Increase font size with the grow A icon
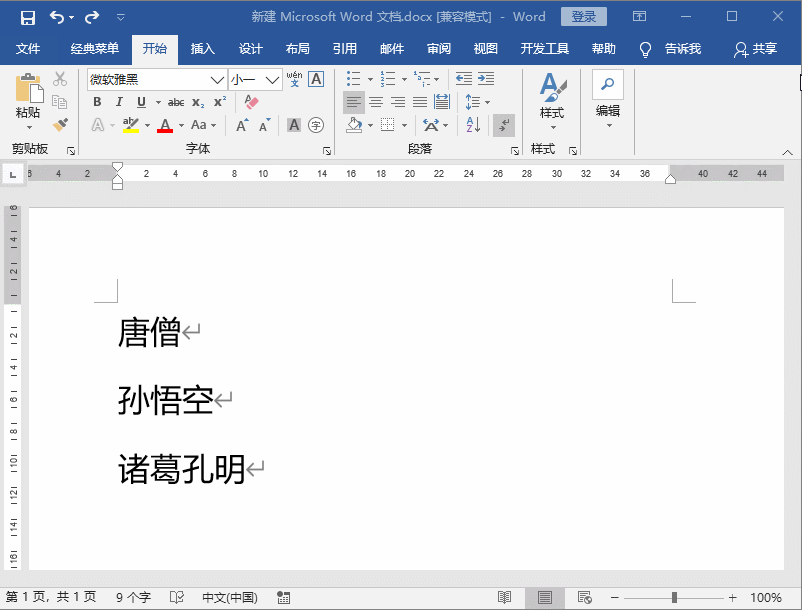 pos(242,125)
